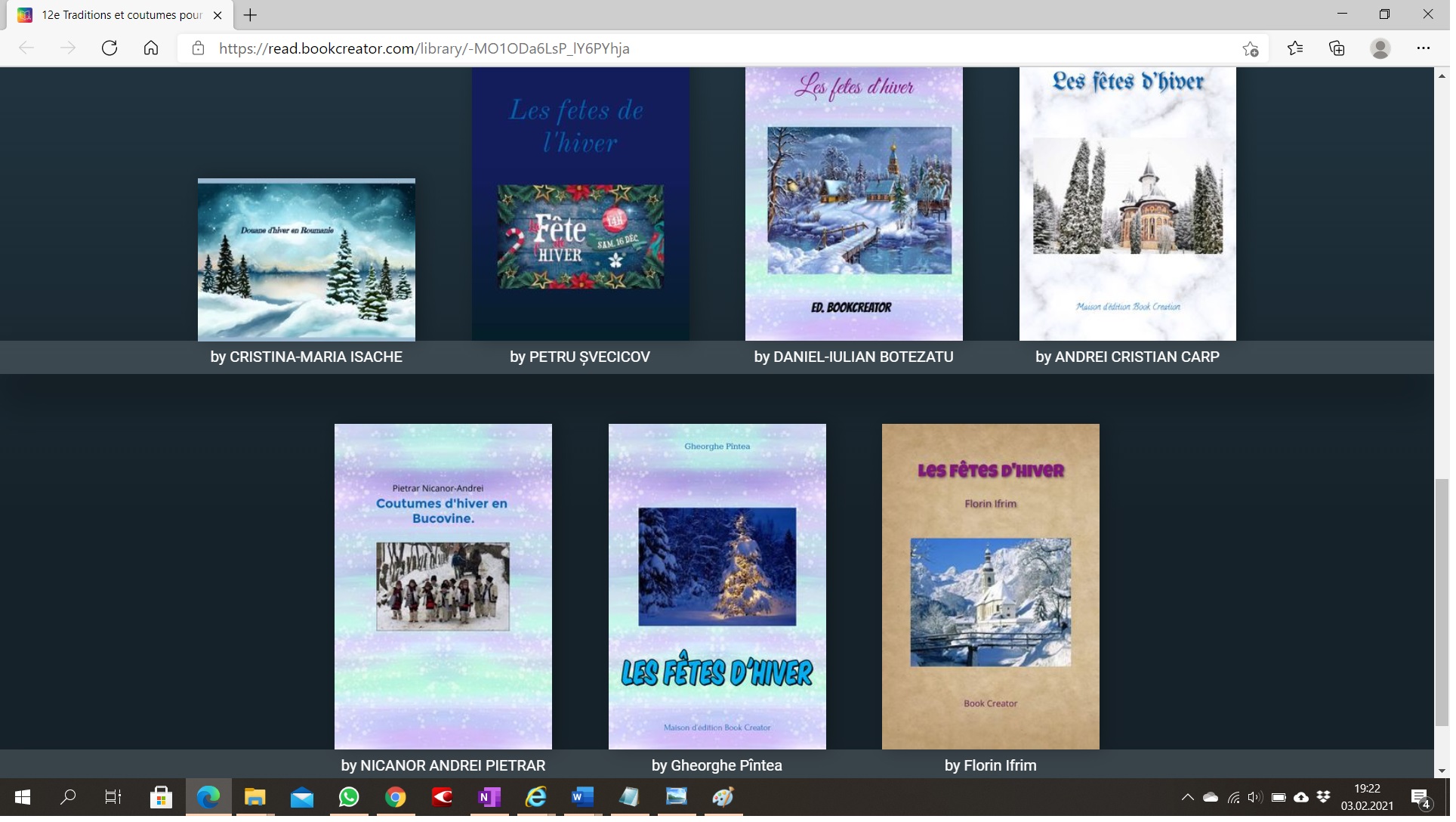The width and height of the screenshot is (1456, 822).
Task: Open the Favorites list
Action: (1295, 48)
